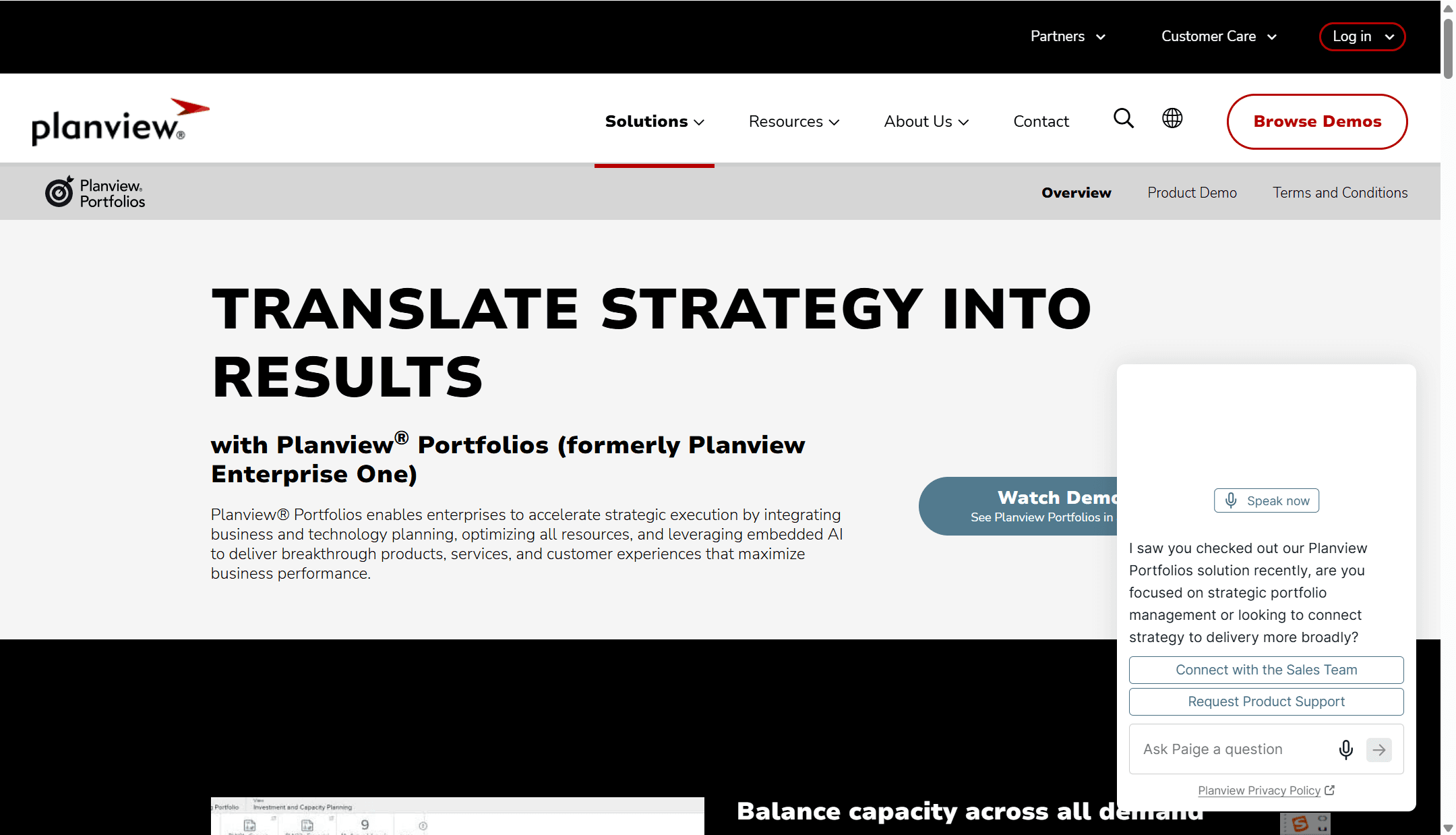Image resolution: width=1456 pixels, height=835 pixels.
Task: Expand the Partners dropdown
Action: [1068, 36]
